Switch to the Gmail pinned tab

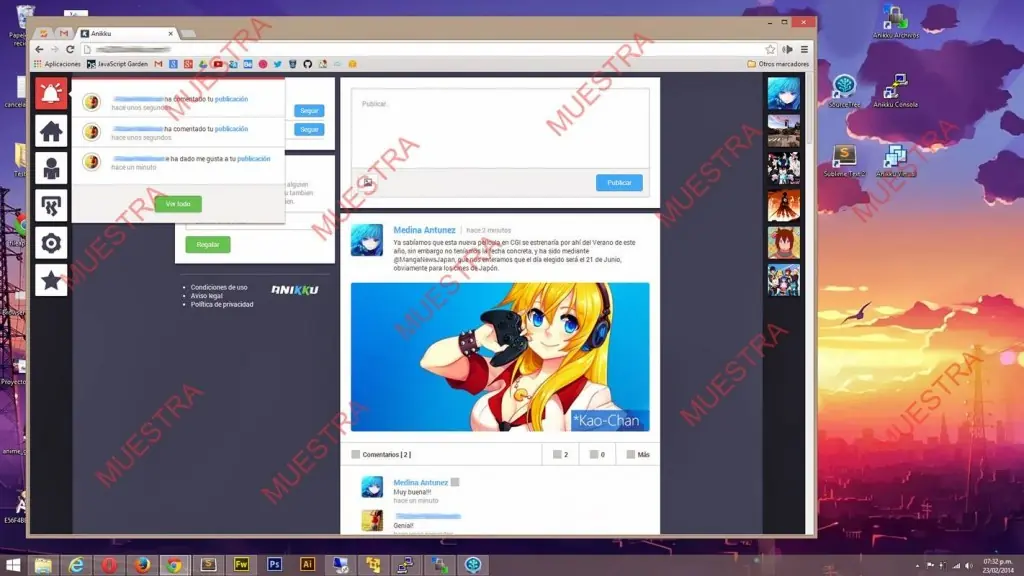[63, 33]
